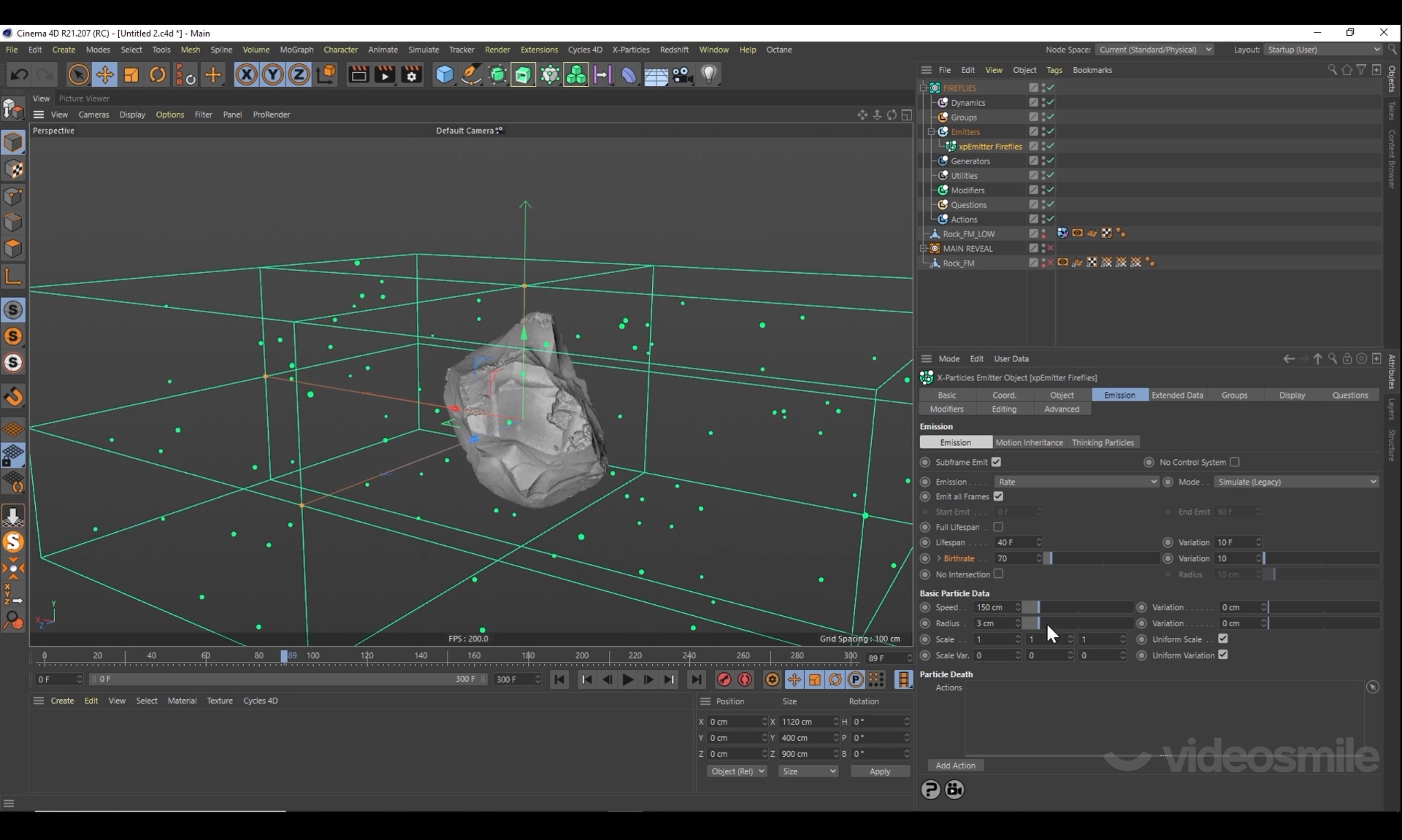The image size is (1402, 840).
Task: Toggle the X axis lock icon
Action: pos(246,74)
